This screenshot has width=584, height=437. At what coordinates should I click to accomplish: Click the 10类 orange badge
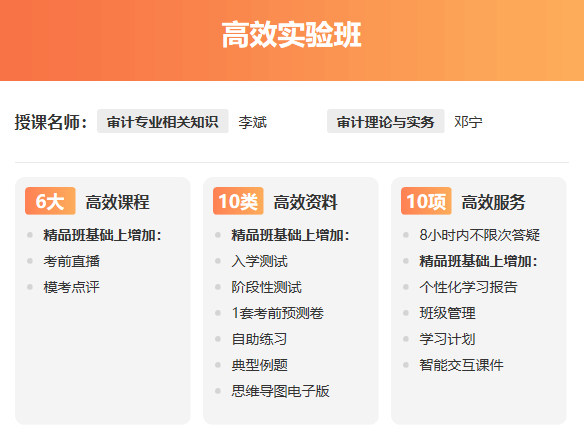coord(238,201)
